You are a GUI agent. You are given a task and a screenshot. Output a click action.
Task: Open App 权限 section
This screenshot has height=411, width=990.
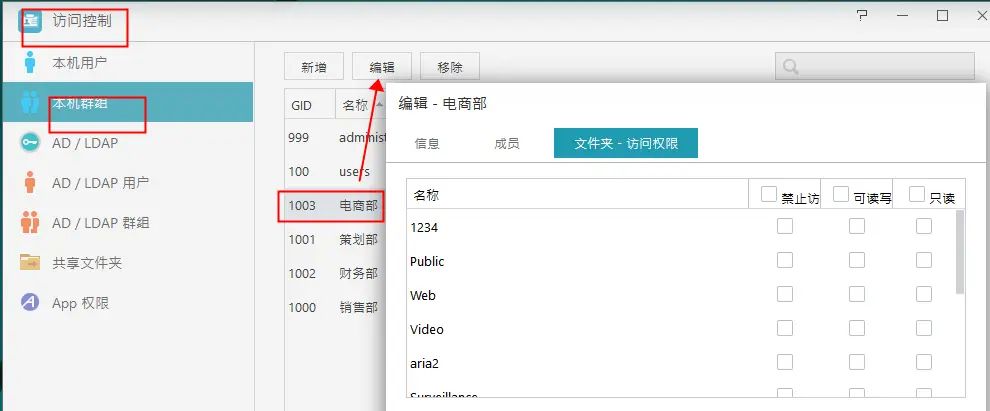click(127, 303)
